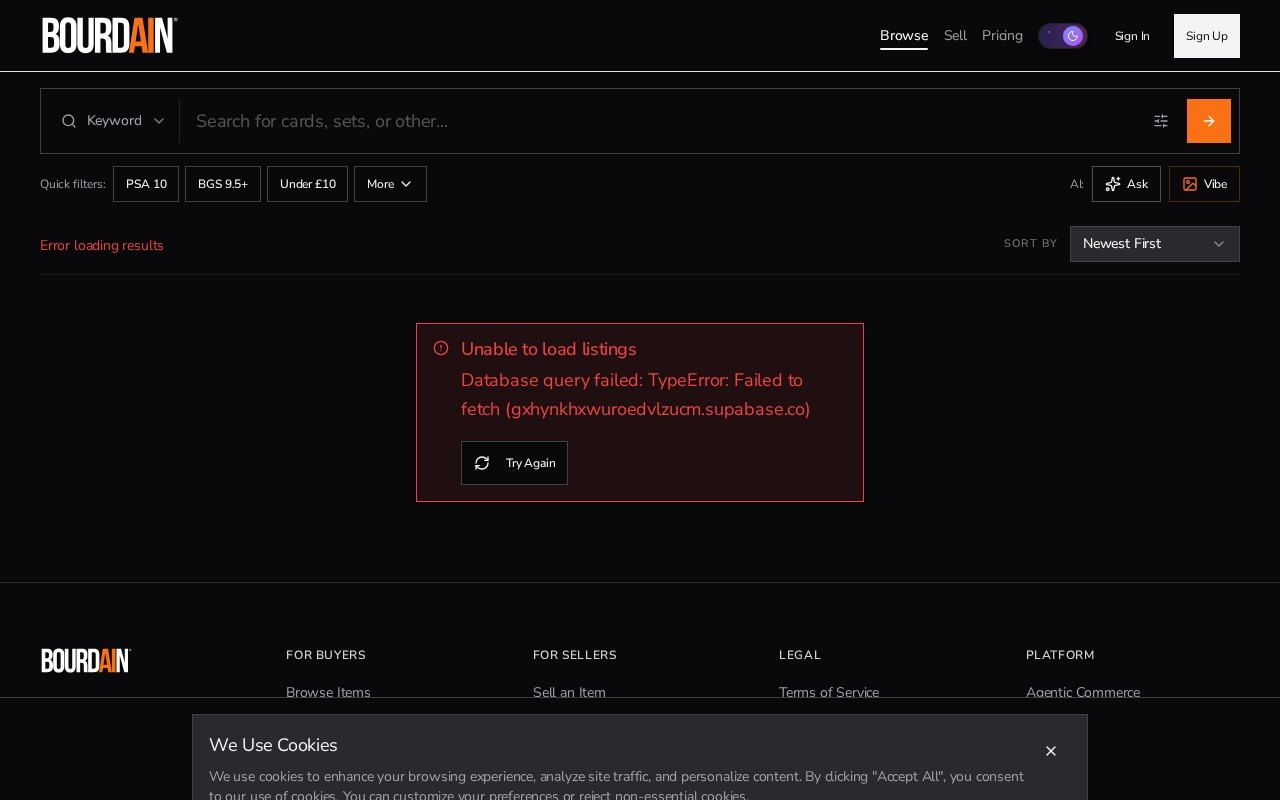Click the Sign In link

(1132, 36)
